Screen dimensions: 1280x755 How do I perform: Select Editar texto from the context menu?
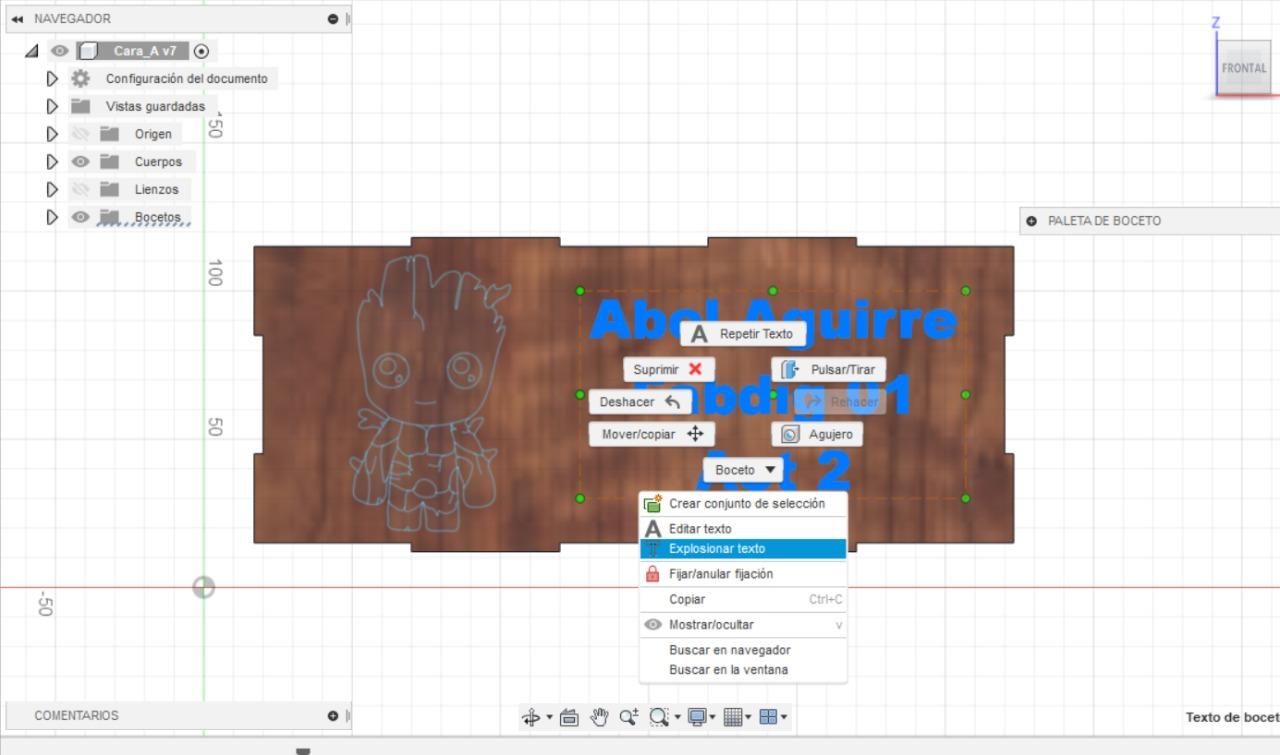[743, 529]
